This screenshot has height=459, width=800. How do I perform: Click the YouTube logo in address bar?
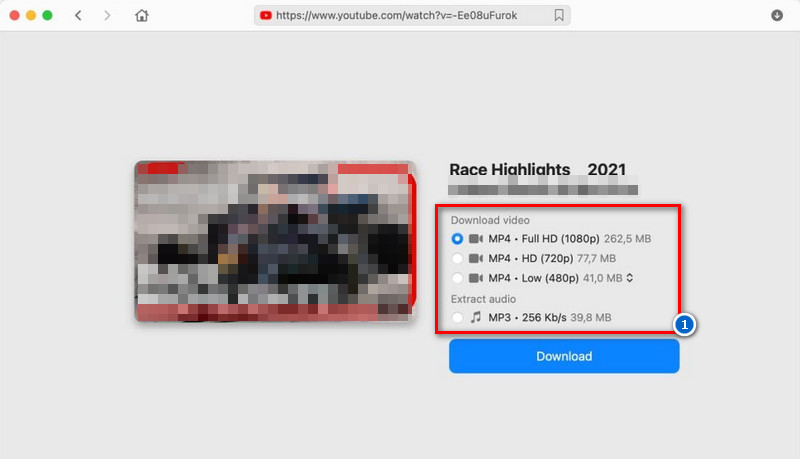(x=265, y=16)
